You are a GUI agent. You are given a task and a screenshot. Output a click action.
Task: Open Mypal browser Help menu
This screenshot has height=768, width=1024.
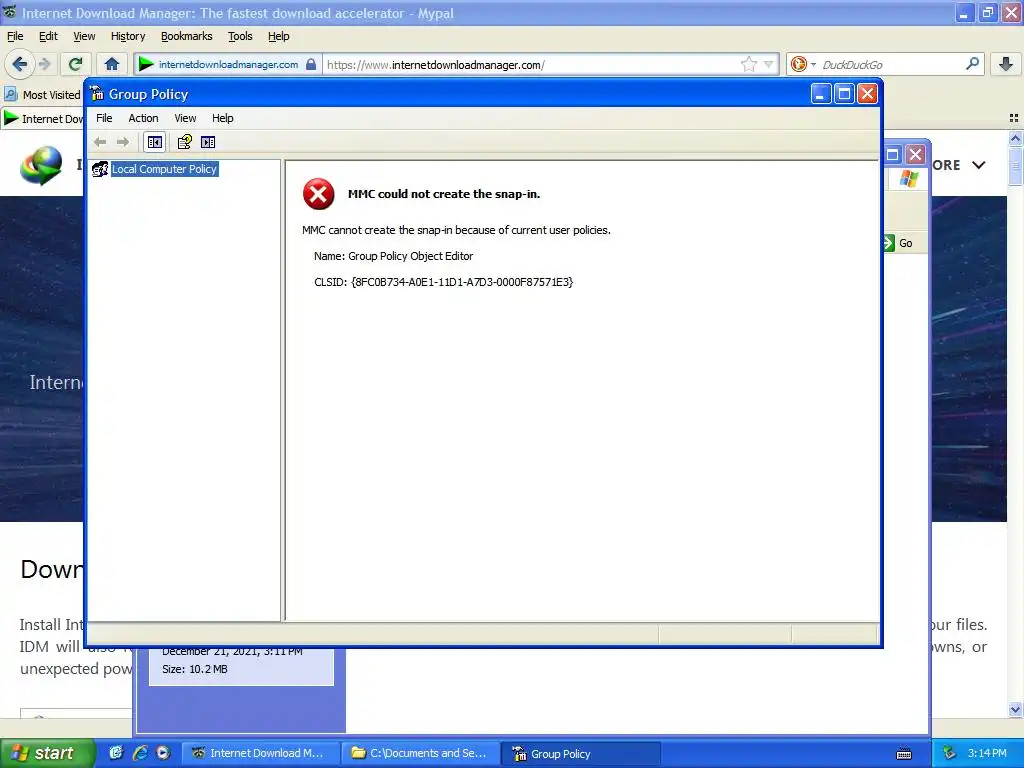(x=278, y=37)
